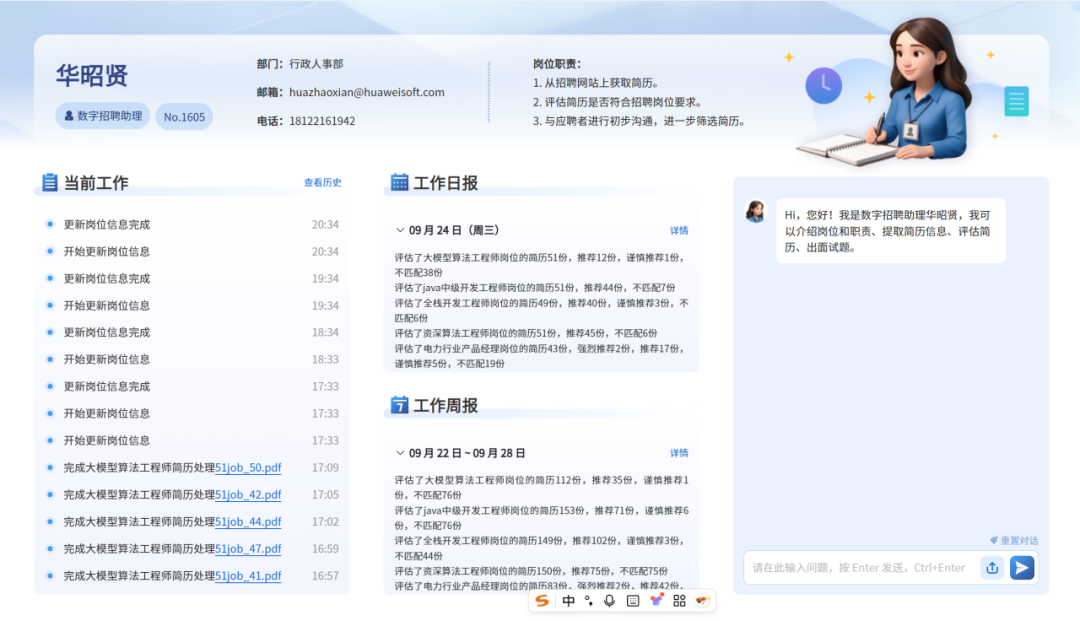Open file link 51job_44.pdf

pos(248,521)
